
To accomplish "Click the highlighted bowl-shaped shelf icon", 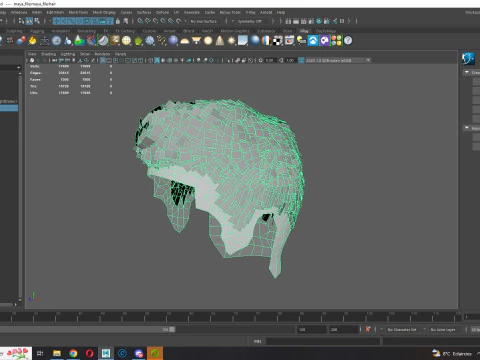I will [x=103, y=41].
